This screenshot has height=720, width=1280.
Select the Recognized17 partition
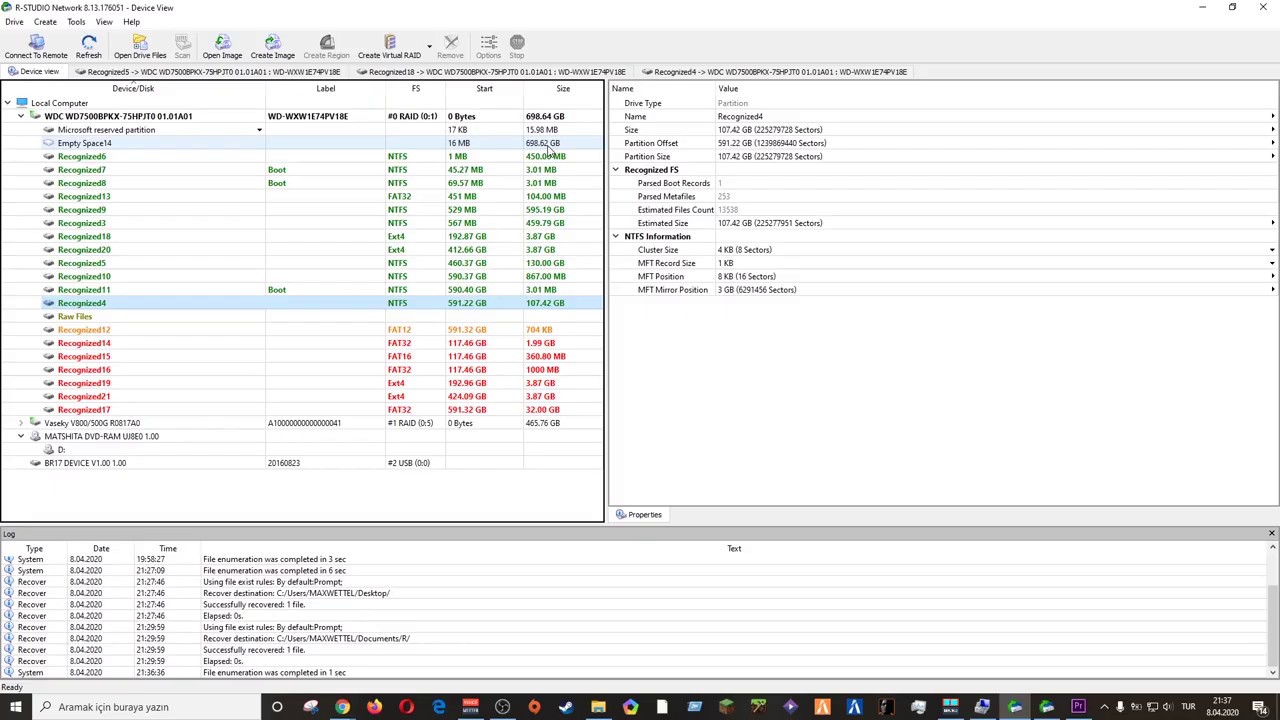tap(302, 410)
